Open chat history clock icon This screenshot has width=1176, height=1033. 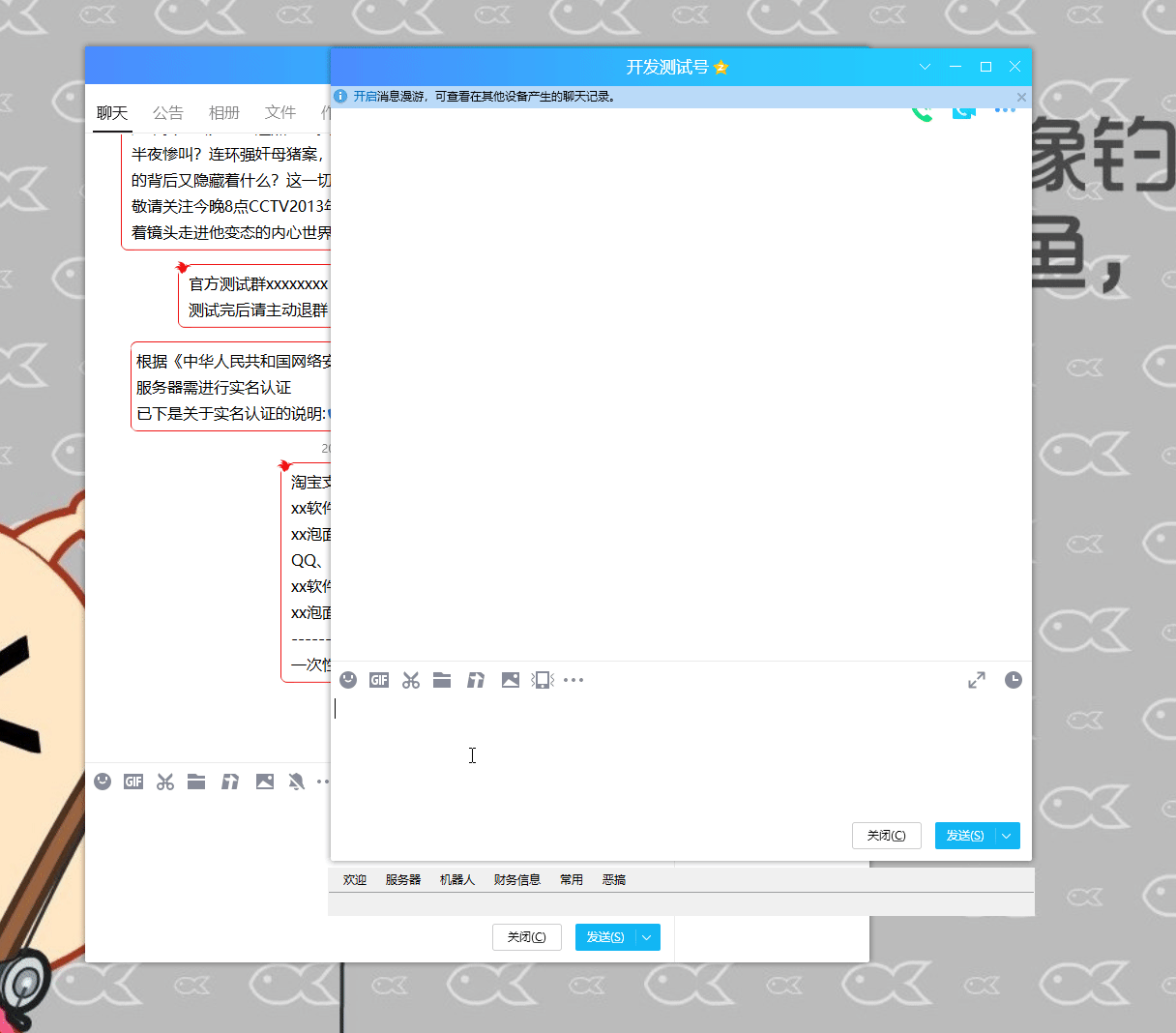(x=1013, y=680)
